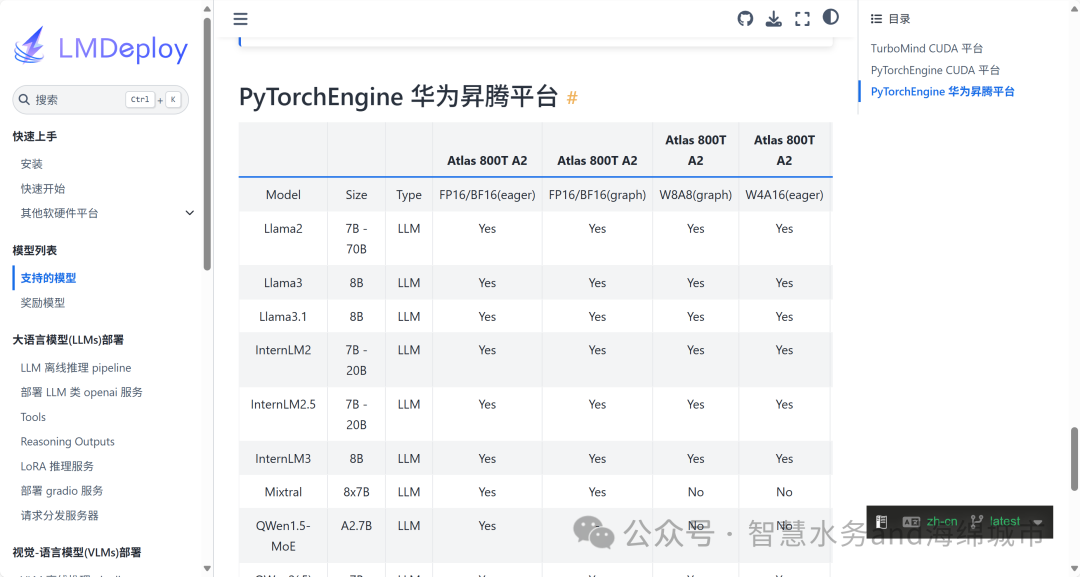The width and height of the screenshot is (1080, 577).
Task: Open the Tools sidebar page
Action: [x=33, y=417]
